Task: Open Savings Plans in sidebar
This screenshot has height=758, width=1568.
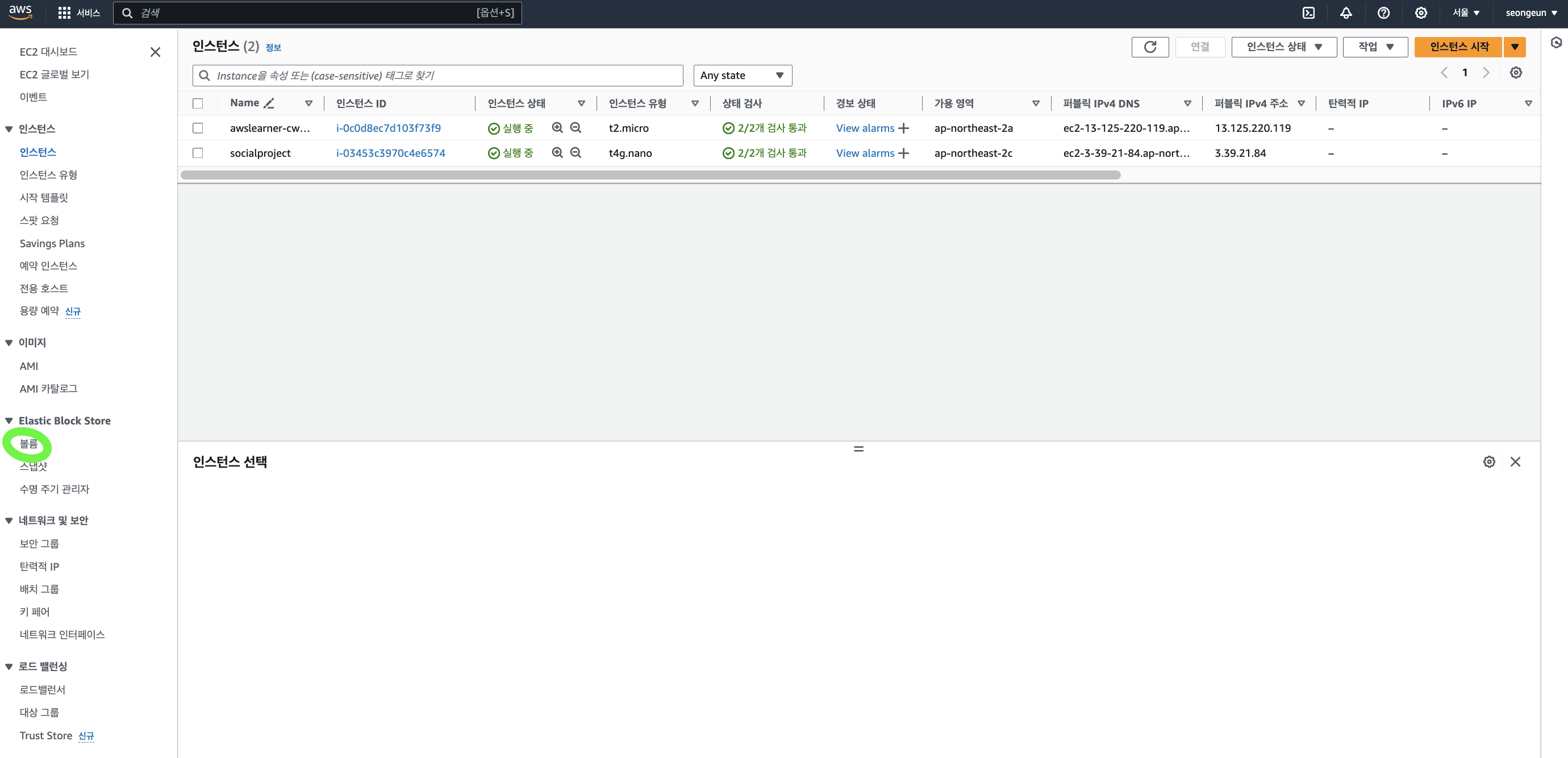Action: click(52, 244)
